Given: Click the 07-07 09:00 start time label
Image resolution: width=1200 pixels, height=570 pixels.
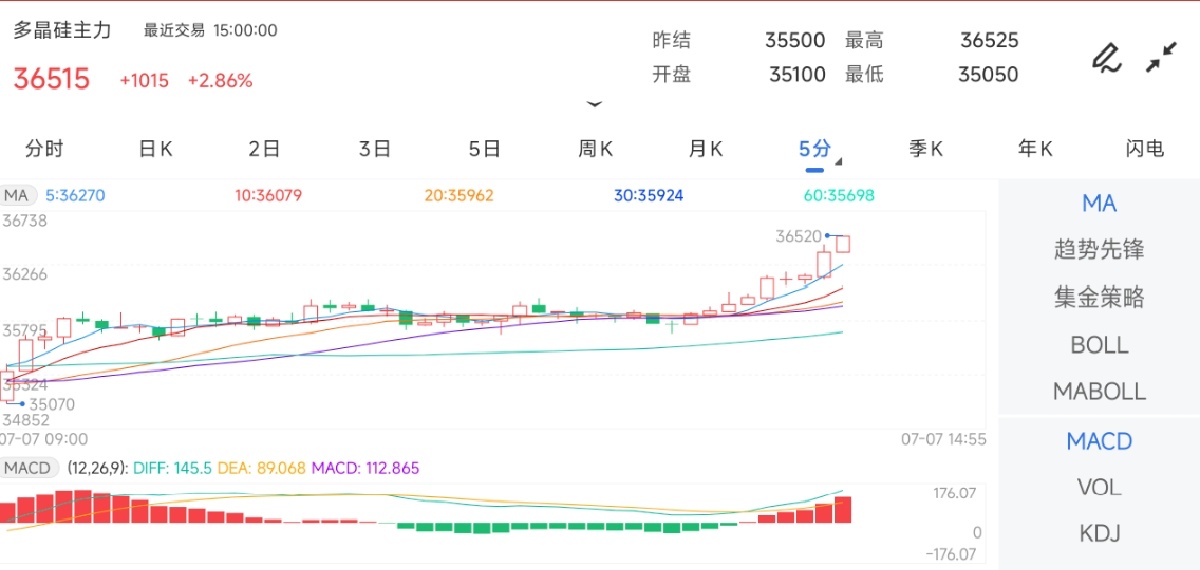Looking at the screenshot, I should 44,439.
